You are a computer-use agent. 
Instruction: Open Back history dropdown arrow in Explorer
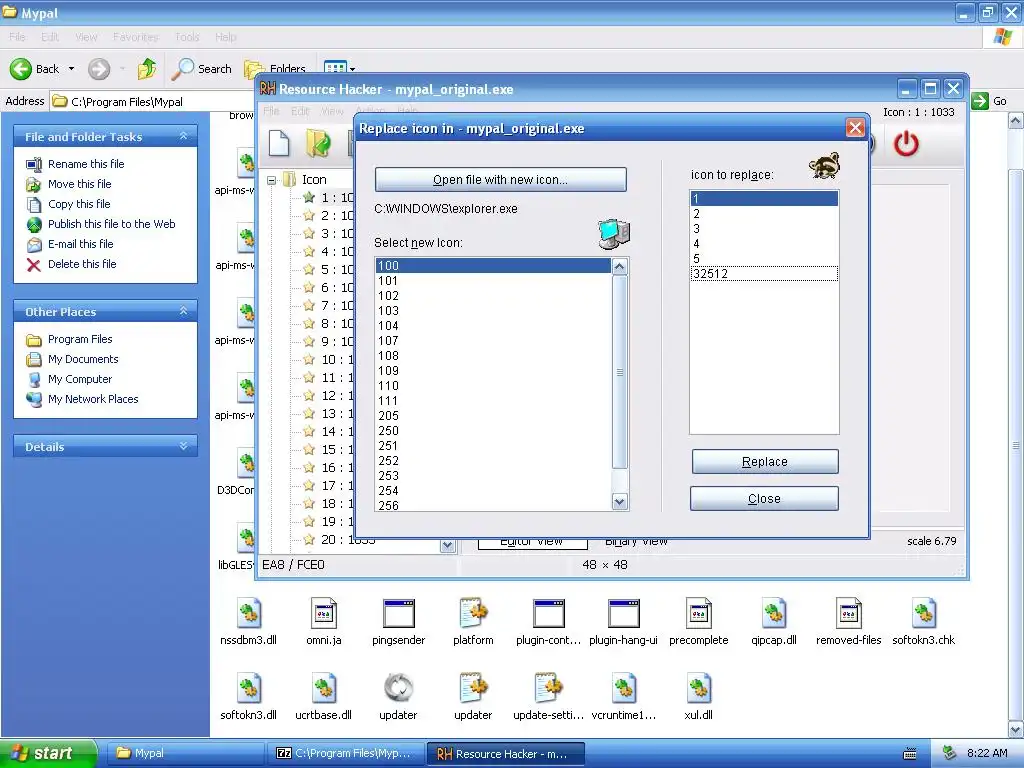[71, 69]
